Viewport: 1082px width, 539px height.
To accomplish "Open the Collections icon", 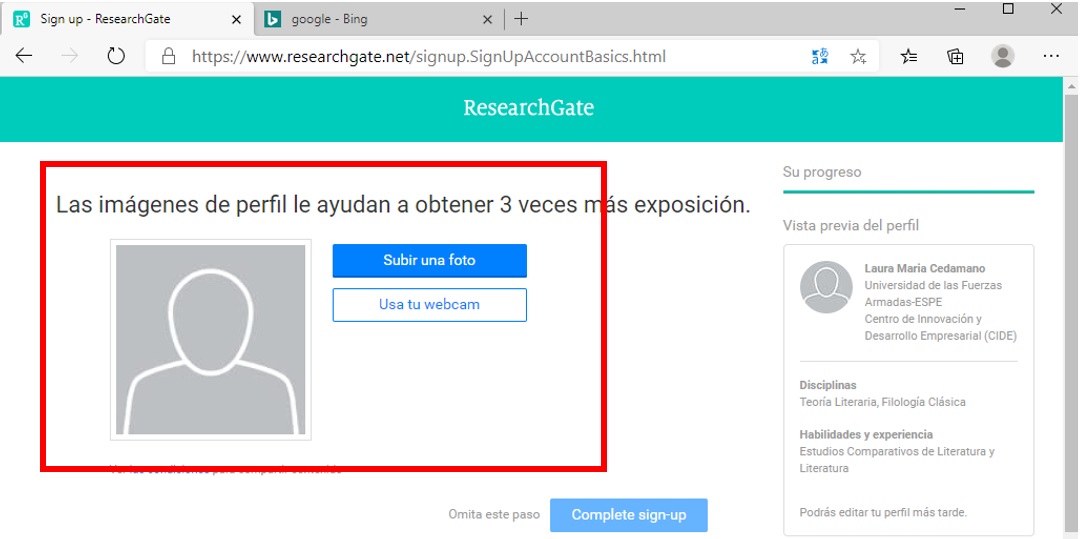I will click(955, 57).
